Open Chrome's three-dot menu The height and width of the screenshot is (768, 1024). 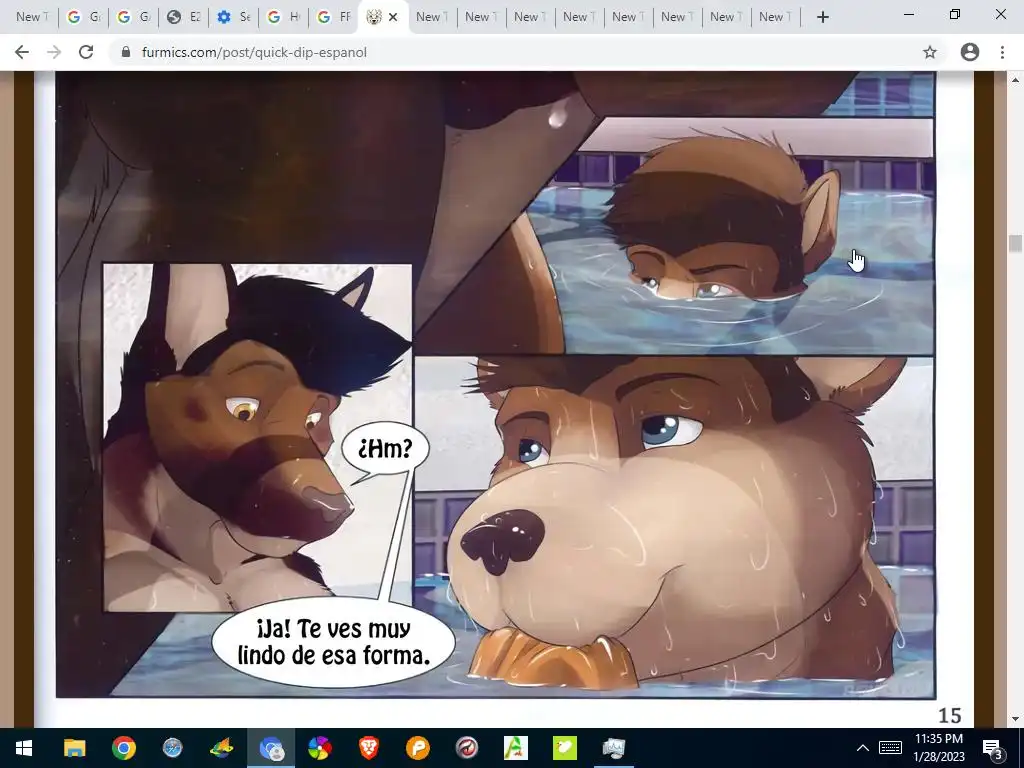(1002, 52)
